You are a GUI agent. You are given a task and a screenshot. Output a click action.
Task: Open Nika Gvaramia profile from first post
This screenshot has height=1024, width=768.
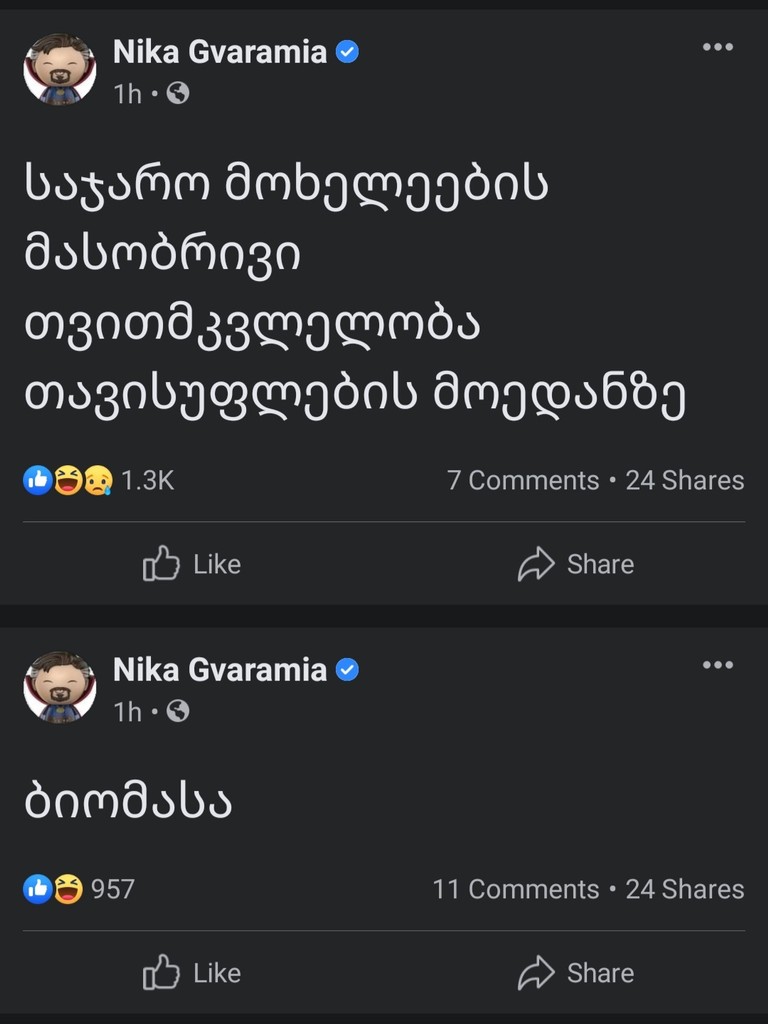(220, 52)
